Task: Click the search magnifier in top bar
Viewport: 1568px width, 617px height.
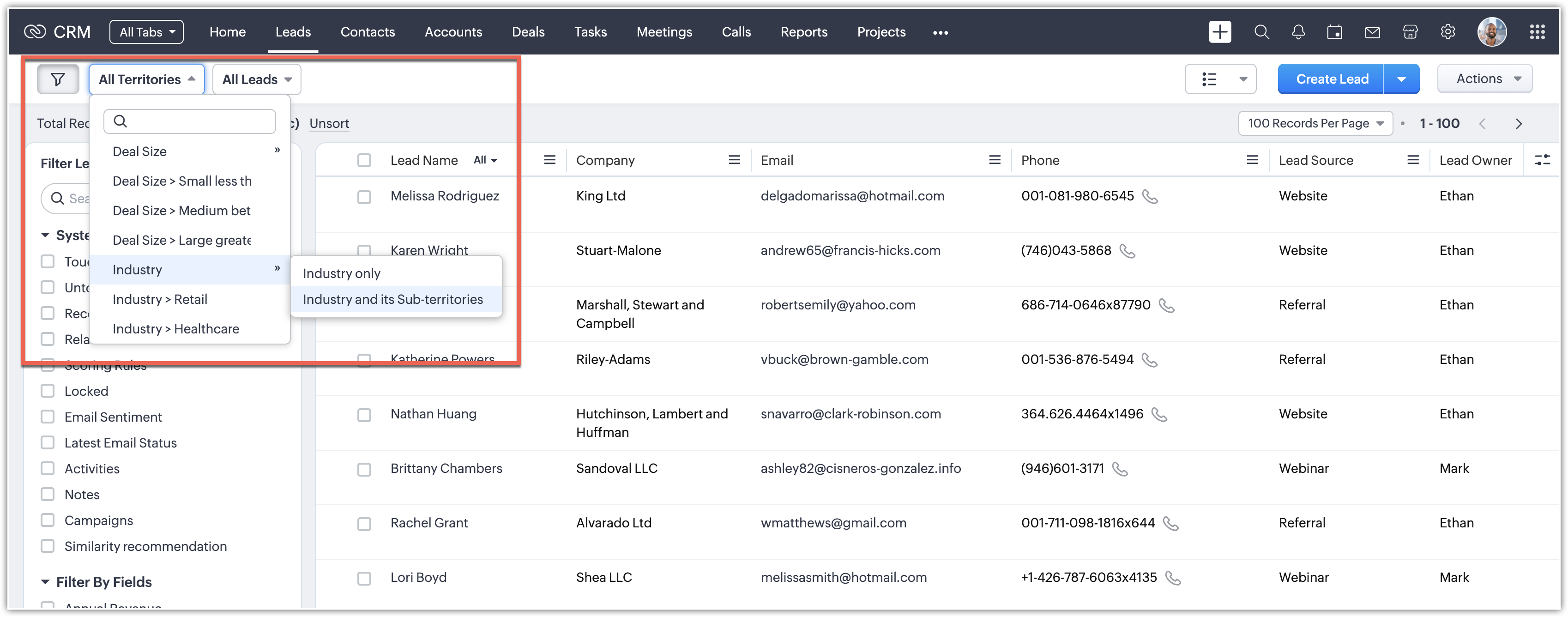Action: coord(1261,32)
